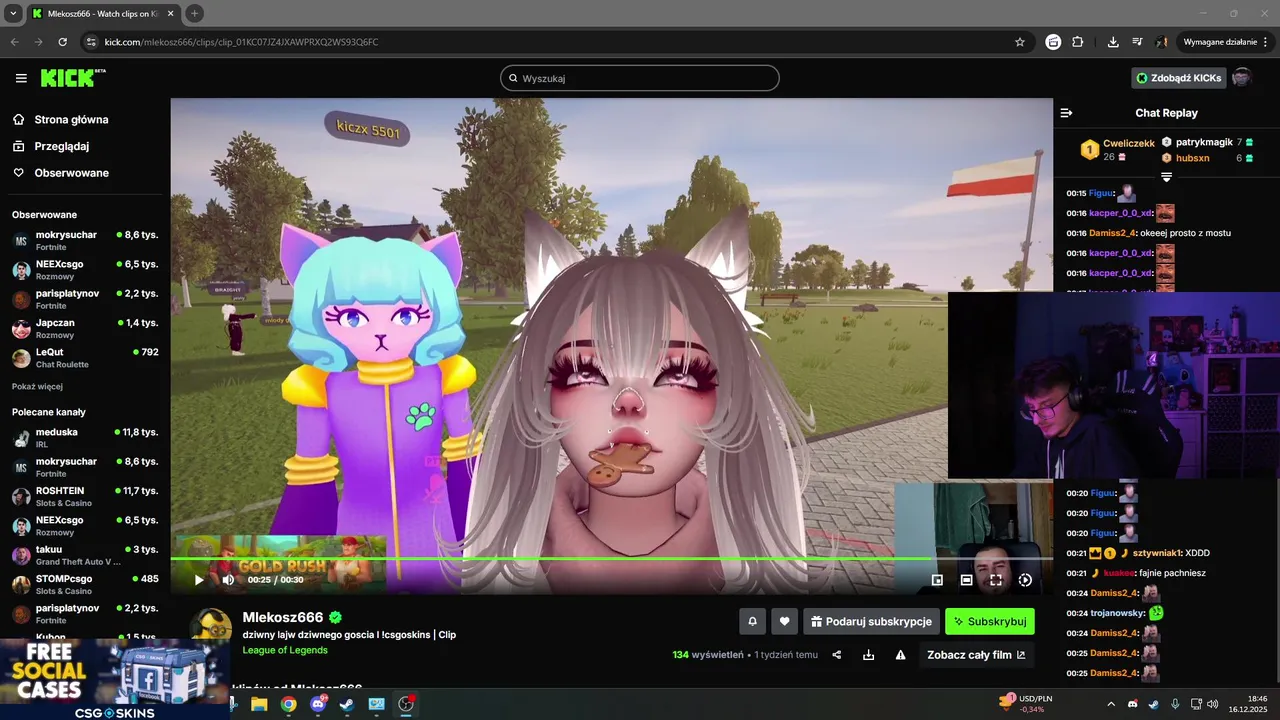Open League of Legends category link
1280x720 pixels.
tap(285, 650)
